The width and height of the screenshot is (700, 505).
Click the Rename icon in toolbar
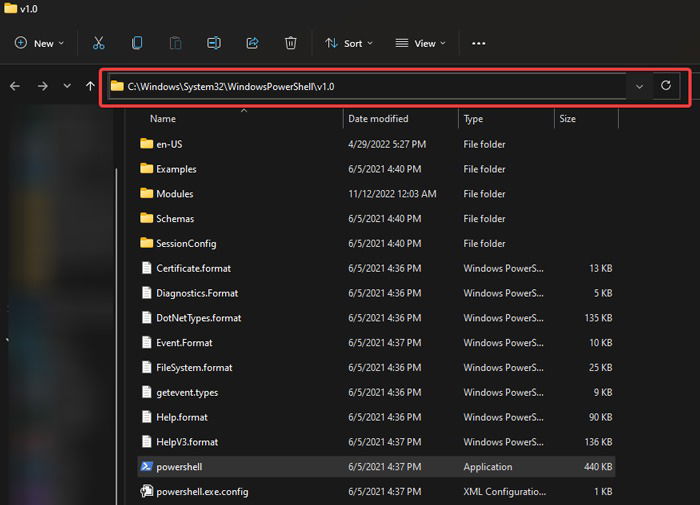214,43
